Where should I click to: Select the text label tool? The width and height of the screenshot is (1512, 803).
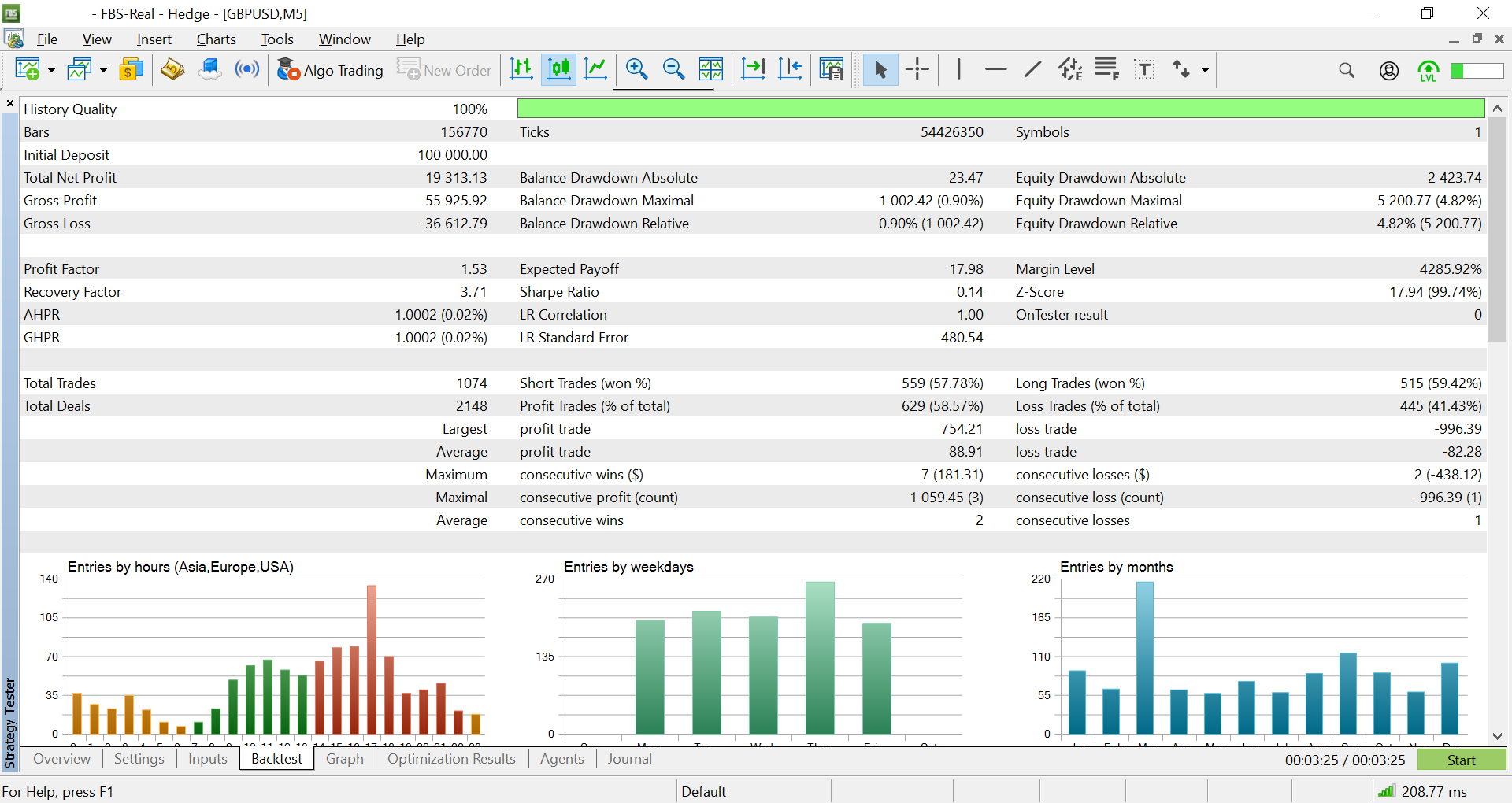pyautogui.click(x=1144, y=69)
